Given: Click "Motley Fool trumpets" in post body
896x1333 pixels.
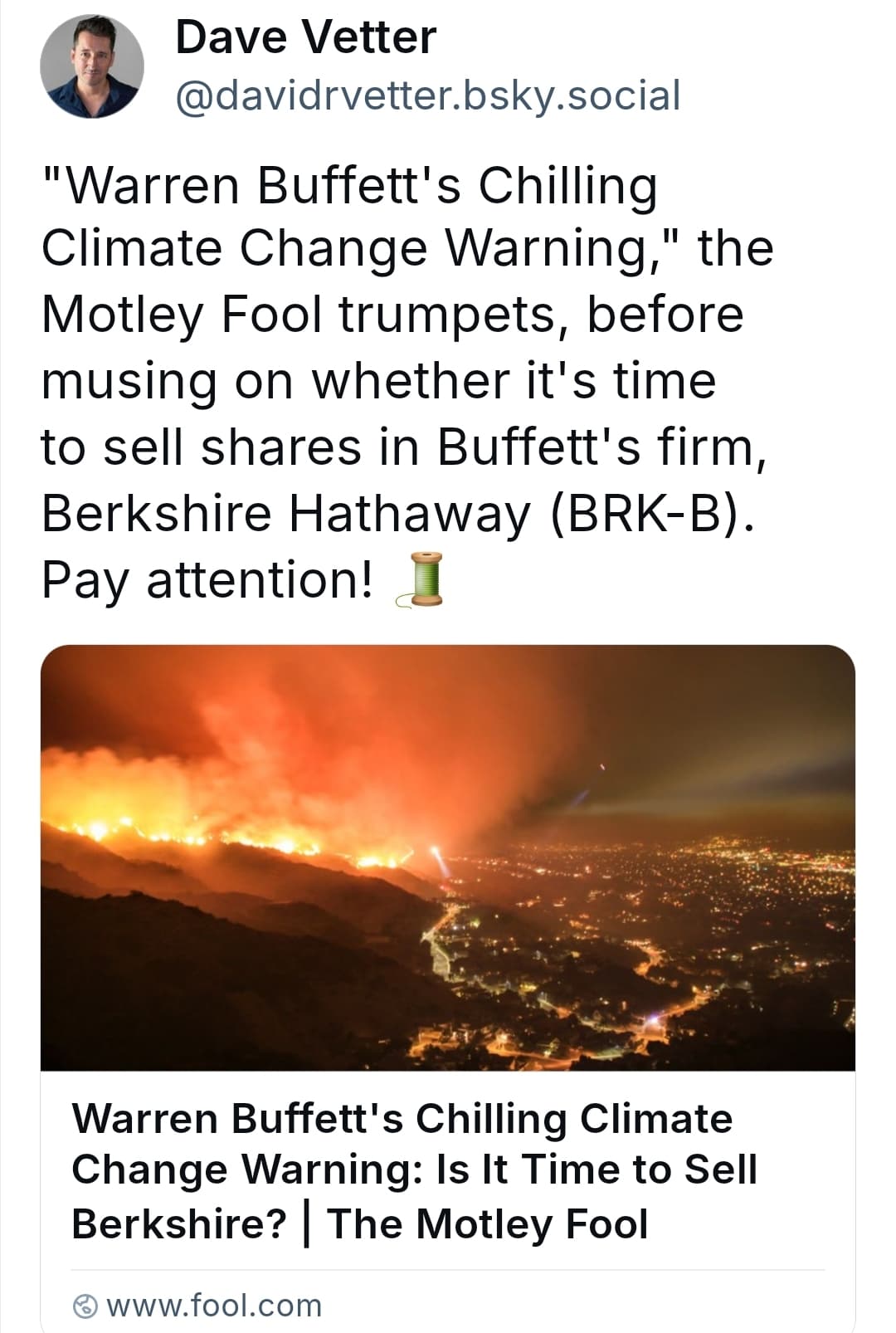Looking at the screenshot, I should pos(307,315).
